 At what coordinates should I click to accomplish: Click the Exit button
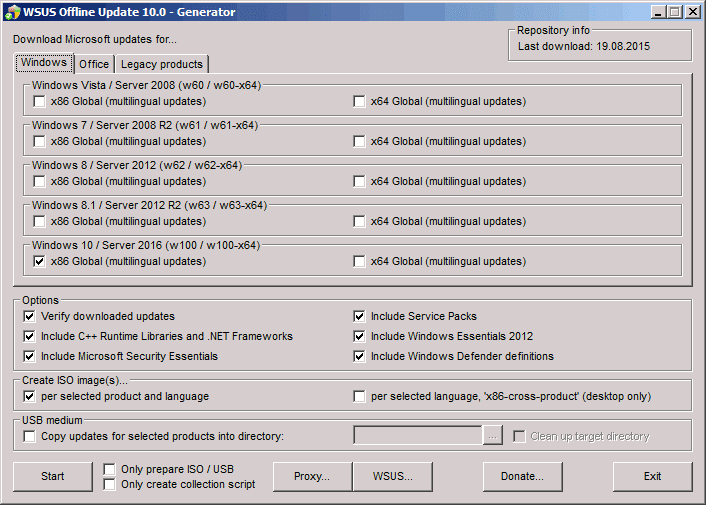point(652,477)
